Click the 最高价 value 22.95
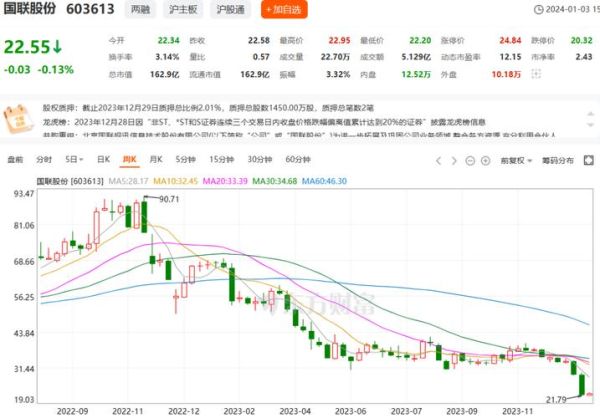Image resolution: width=600 pixels, height=418 pixels. [x=339, y=40]
